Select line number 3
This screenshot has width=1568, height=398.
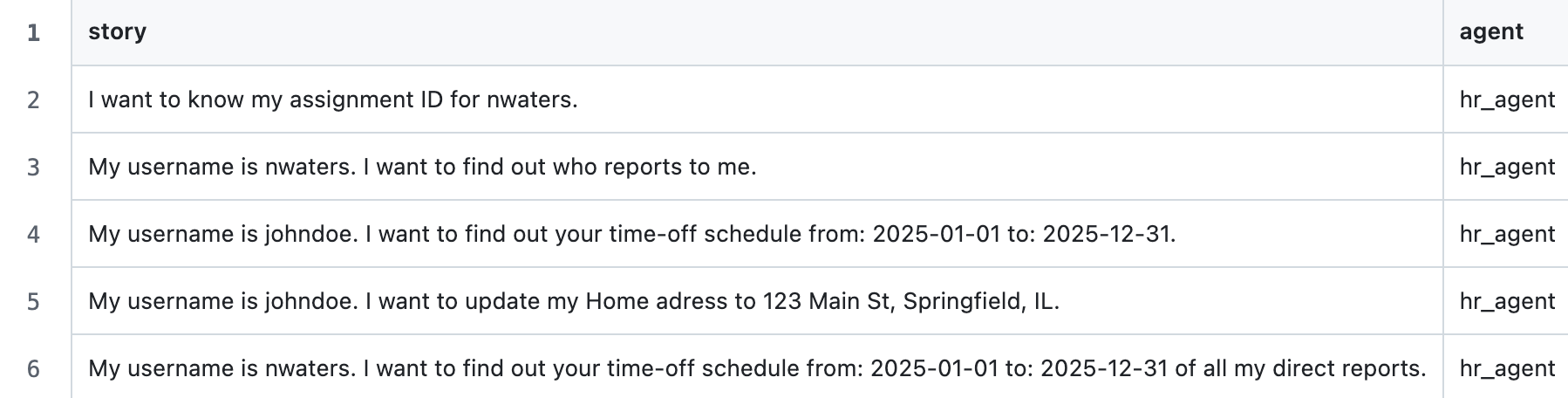pos(34,167)
